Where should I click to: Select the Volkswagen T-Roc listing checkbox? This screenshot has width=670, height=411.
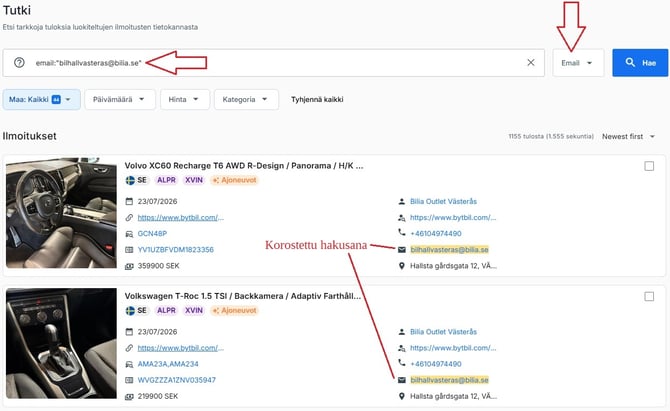coord(649,296)
